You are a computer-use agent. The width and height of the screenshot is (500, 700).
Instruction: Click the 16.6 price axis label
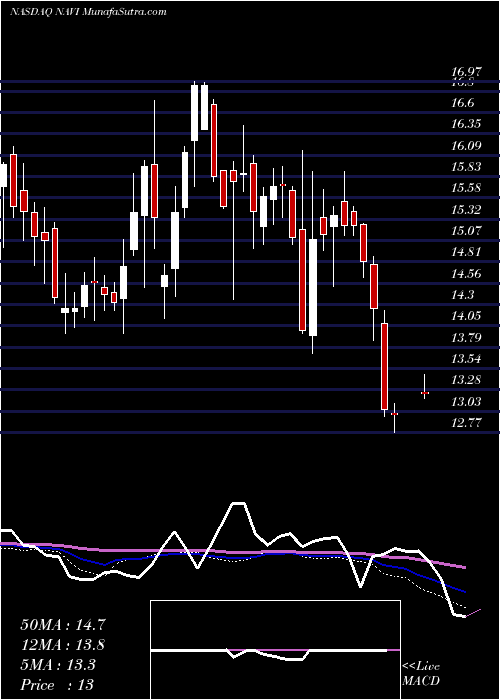click(462, 103)
